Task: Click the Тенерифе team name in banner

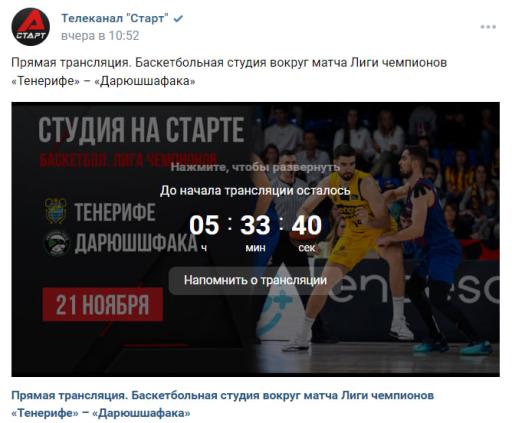Action: 115,212
